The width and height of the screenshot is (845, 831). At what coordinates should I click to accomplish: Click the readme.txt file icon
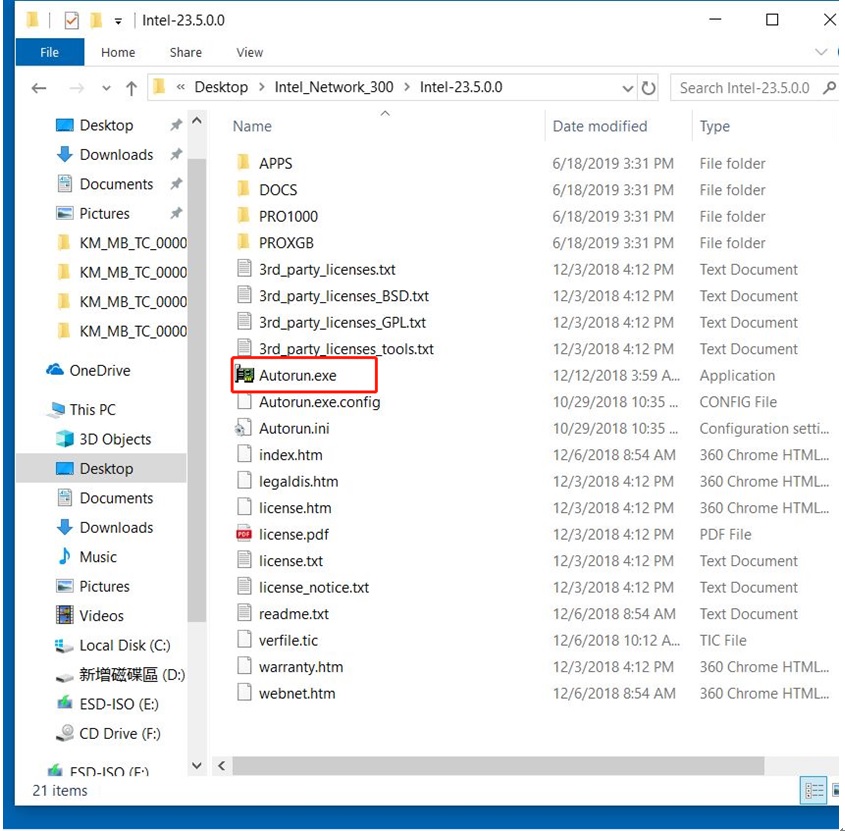pyautogui.click(x=244, y=613)
